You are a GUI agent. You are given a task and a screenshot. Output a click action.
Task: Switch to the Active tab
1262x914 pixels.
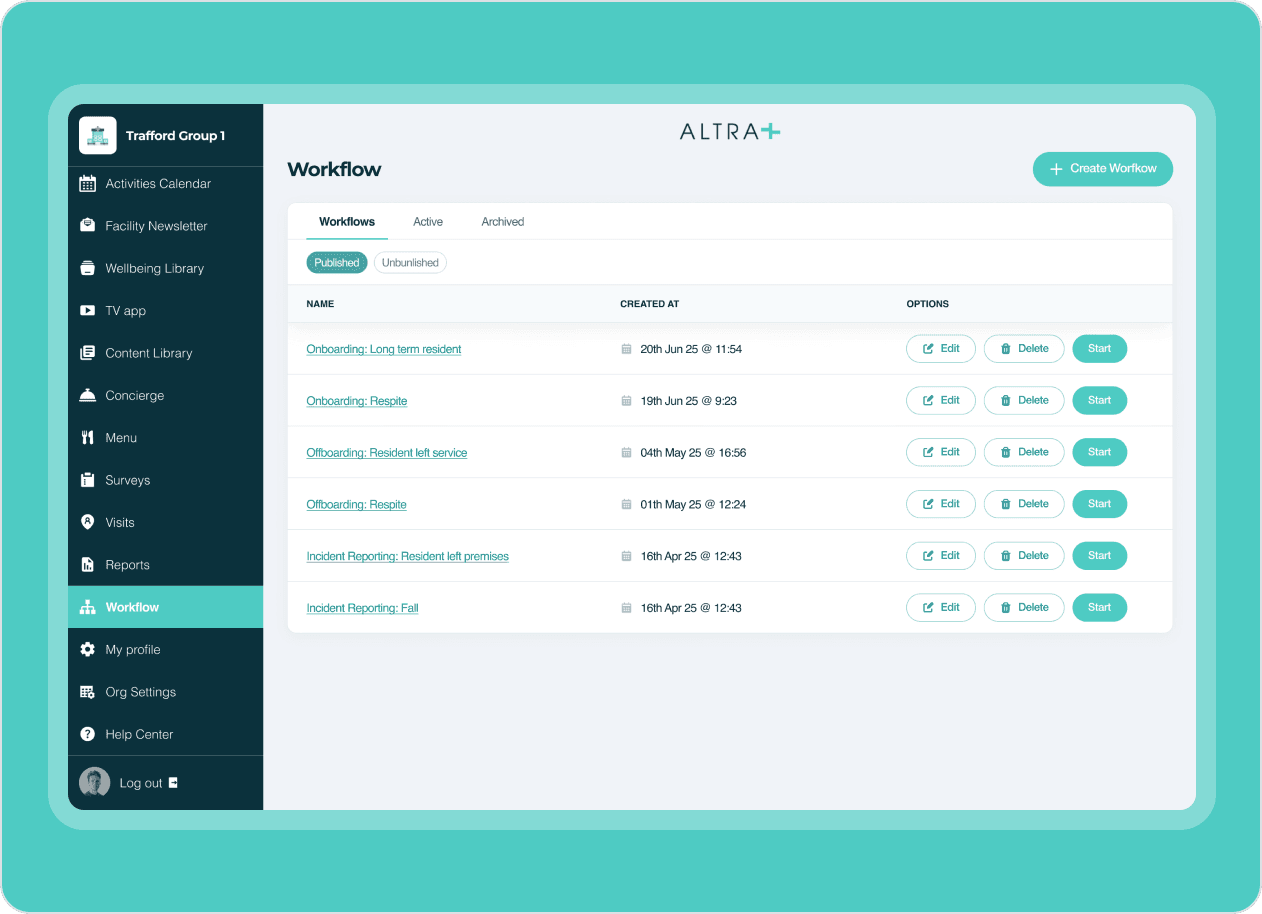coord(428,221)
